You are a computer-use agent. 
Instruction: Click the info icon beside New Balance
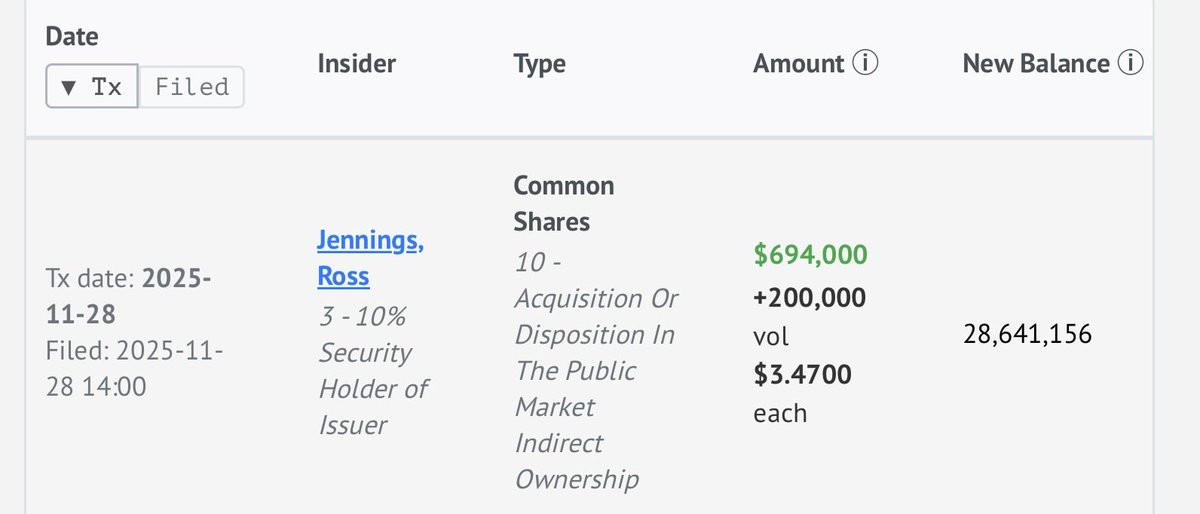click(1130, 64)
